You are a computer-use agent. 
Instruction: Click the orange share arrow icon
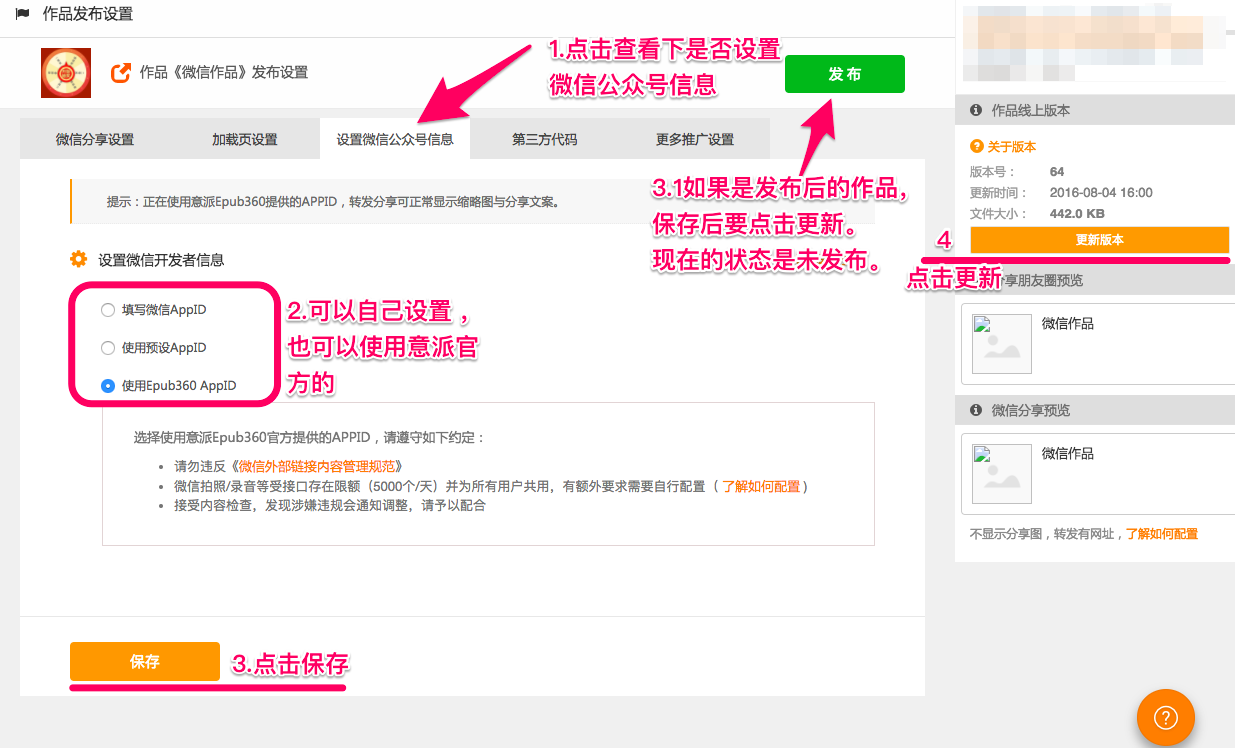click(120, 72)
